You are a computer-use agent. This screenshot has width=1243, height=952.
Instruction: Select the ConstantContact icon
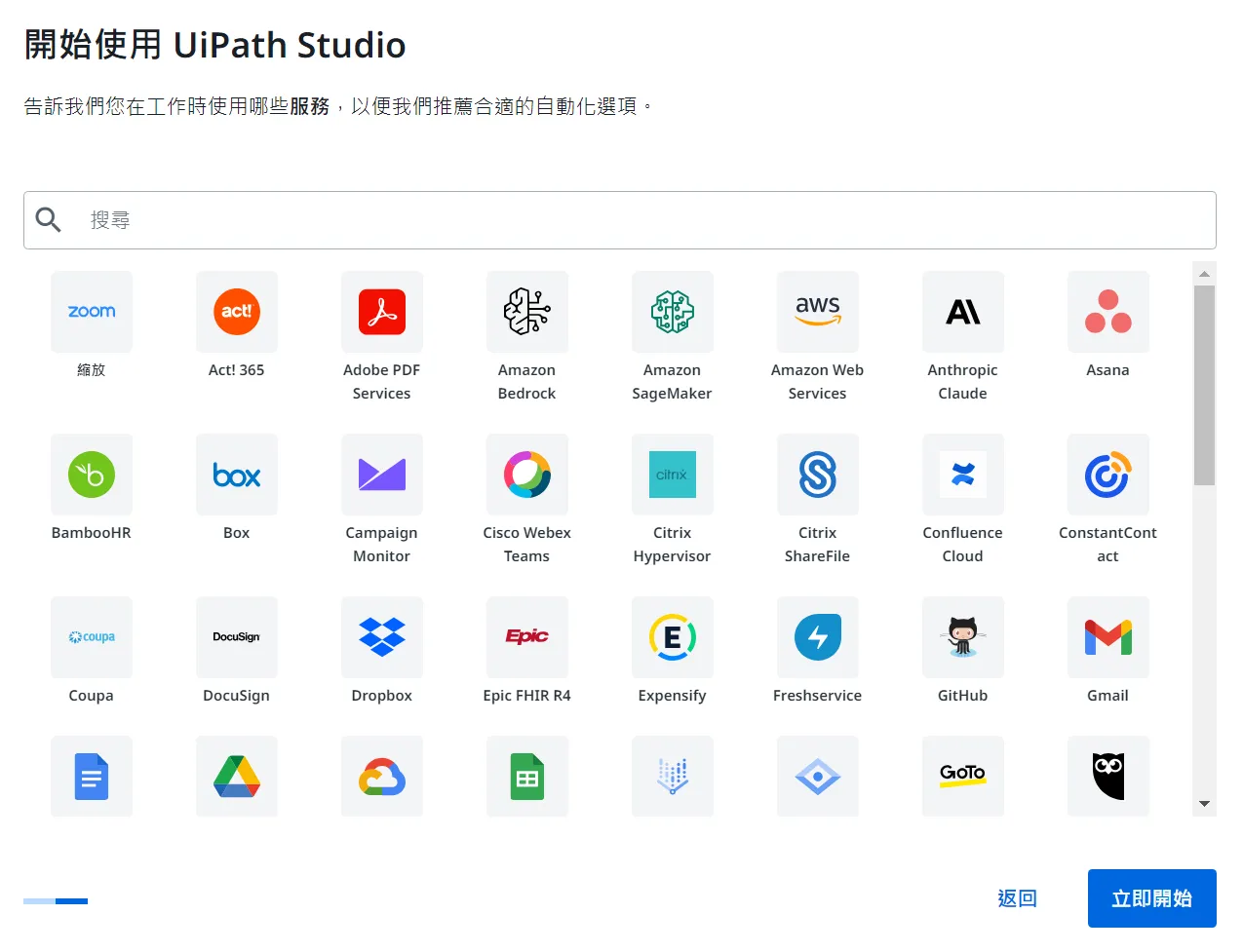(1108, 475)
